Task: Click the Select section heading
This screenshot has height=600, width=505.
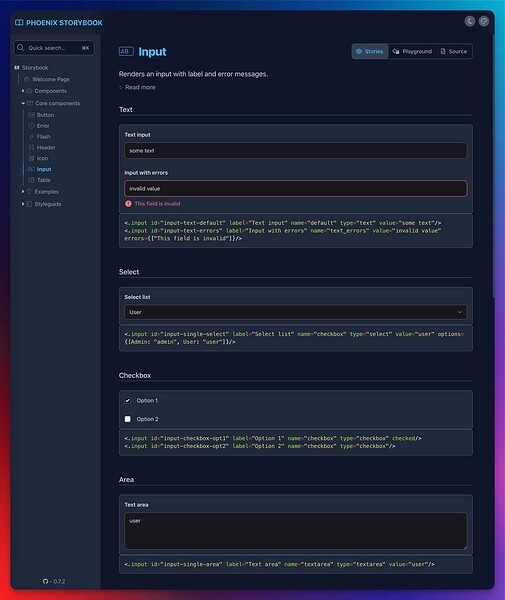Action: click(x=129, y=272)
